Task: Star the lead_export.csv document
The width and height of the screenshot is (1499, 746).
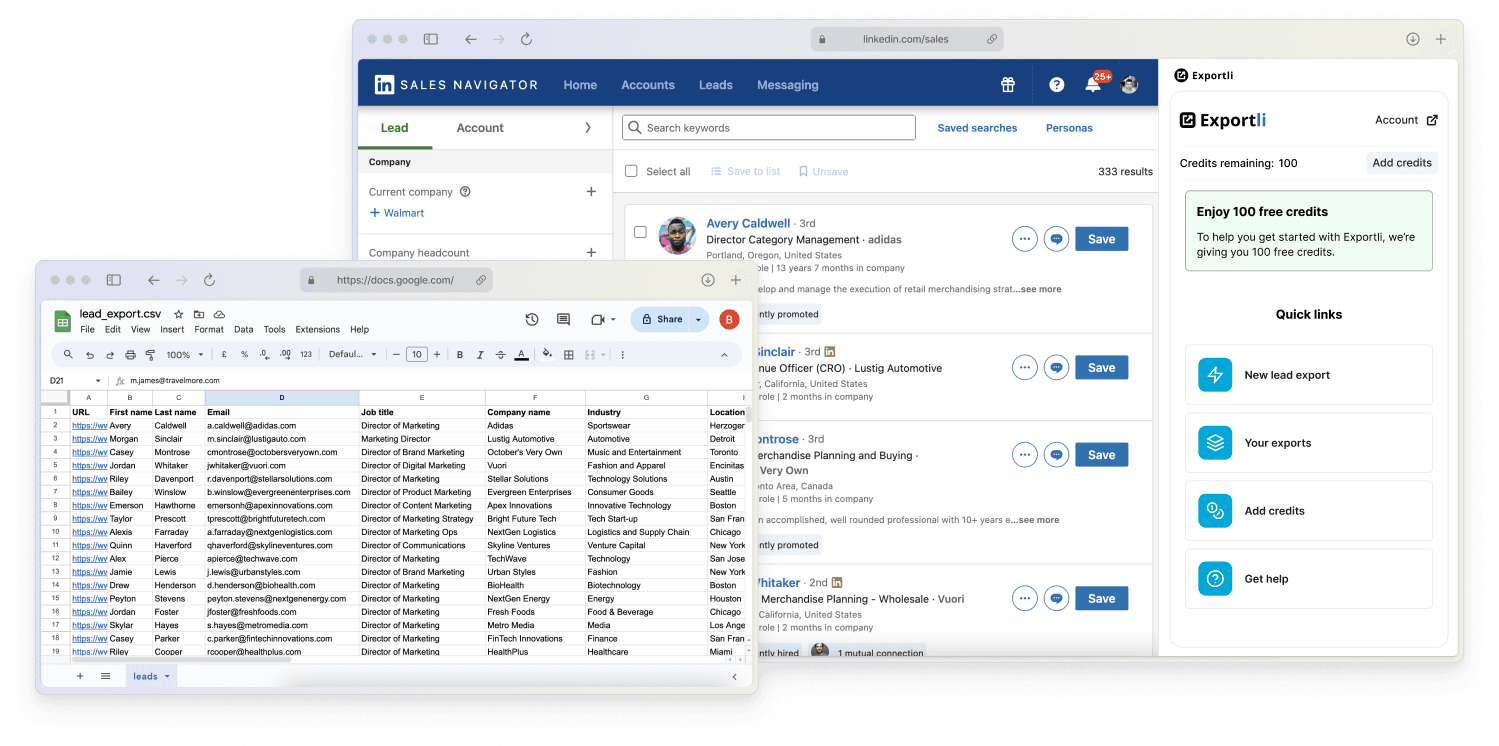Action: click(x=179, y=314)
